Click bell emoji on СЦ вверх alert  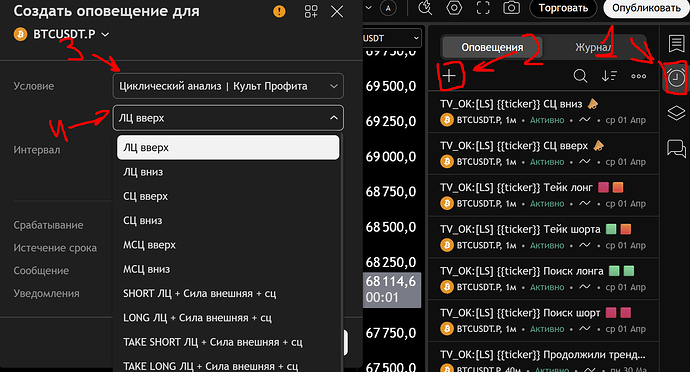click(598, 146)
